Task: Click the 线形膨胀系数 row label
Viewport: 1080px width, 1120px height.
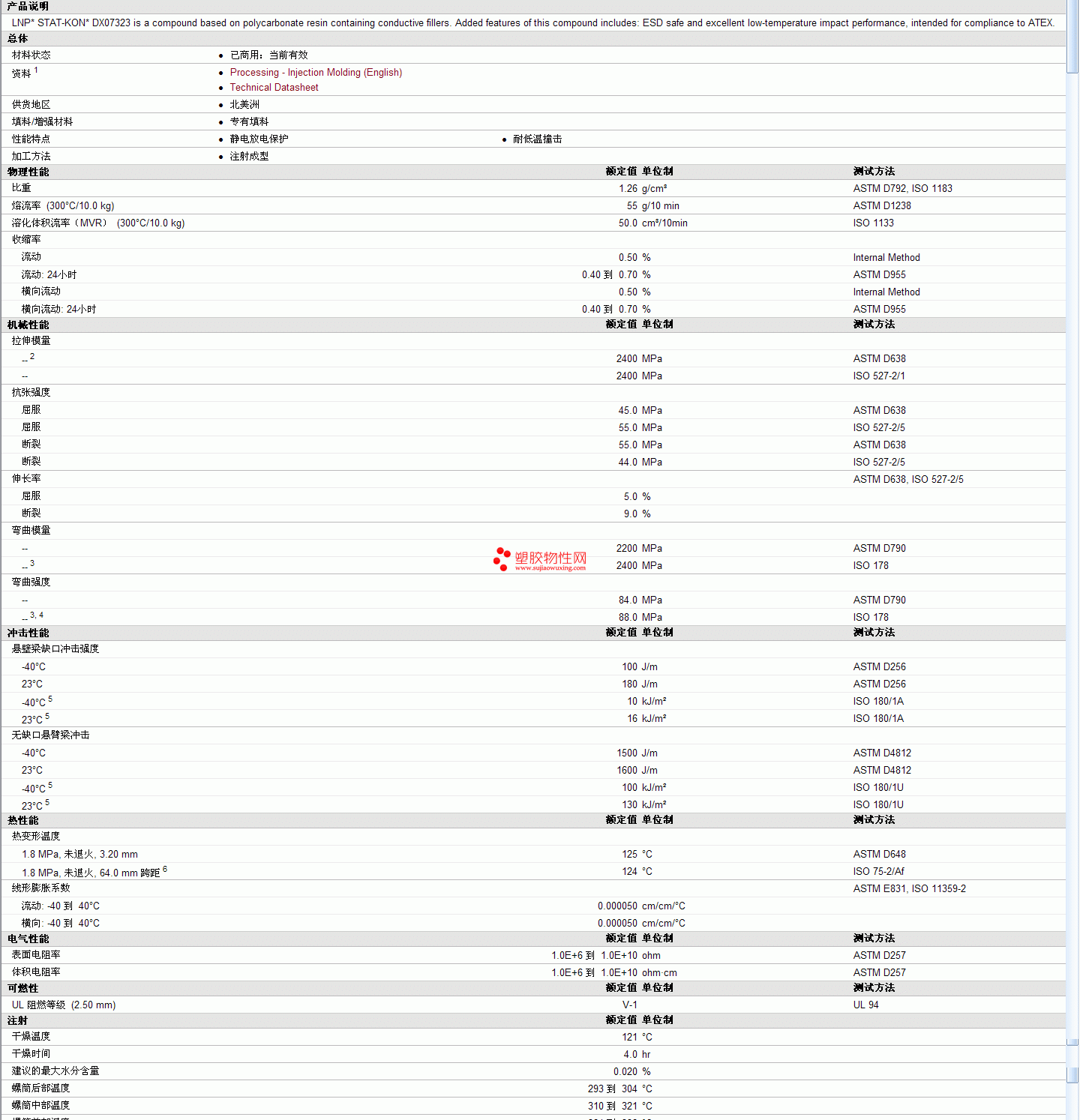Action: coord(40,888)
